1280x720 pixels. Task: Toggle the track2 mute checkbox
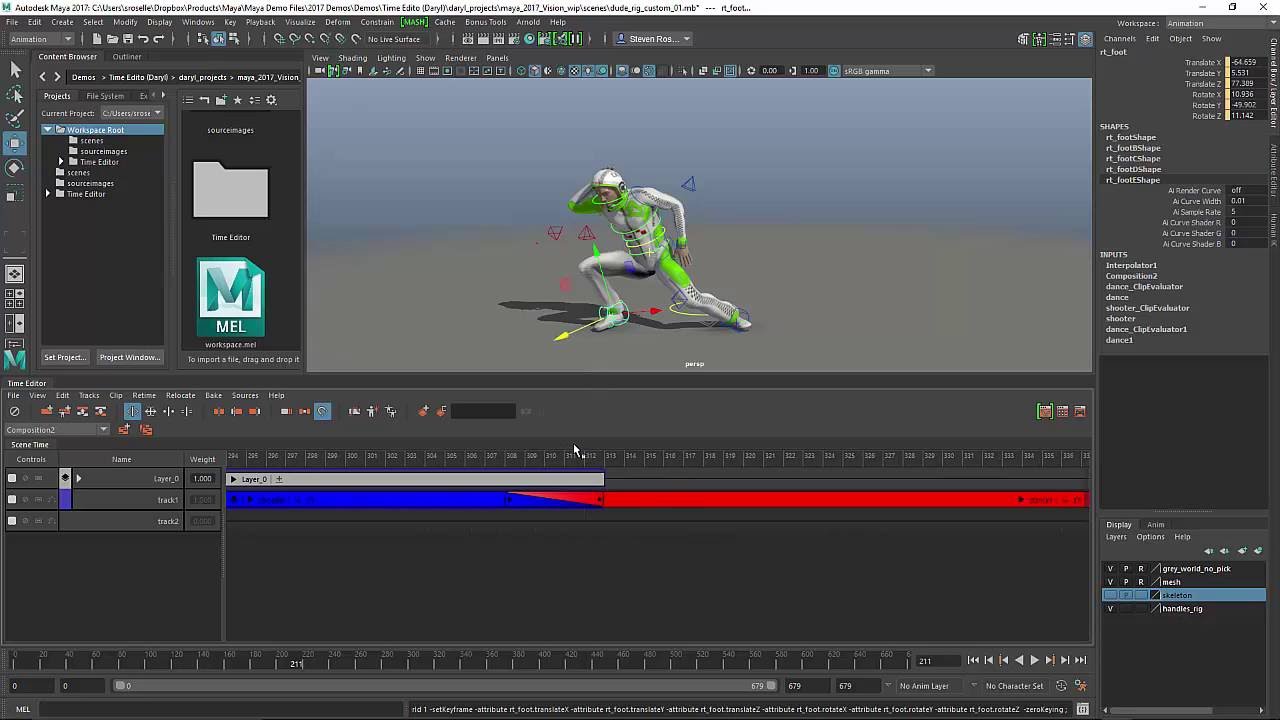tap(12, 520)
